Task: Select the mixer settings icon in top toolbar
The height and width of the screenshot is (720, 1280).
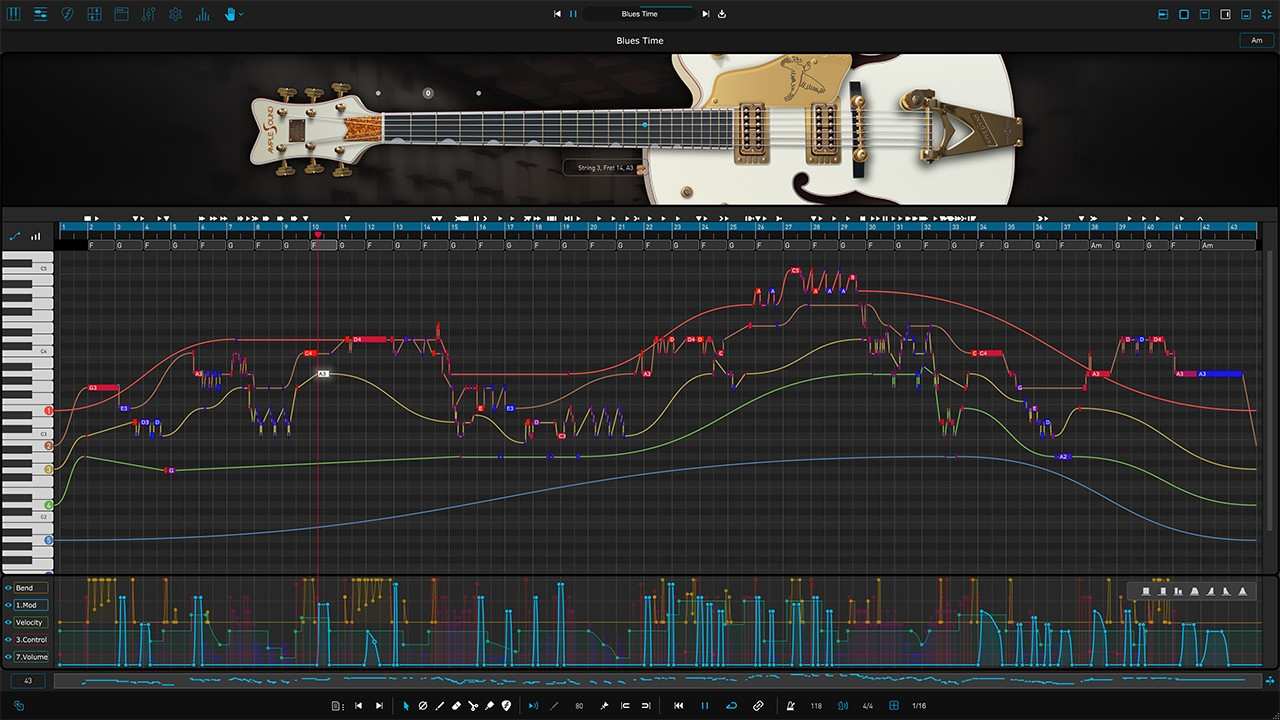Action: (x=40, y=14)
